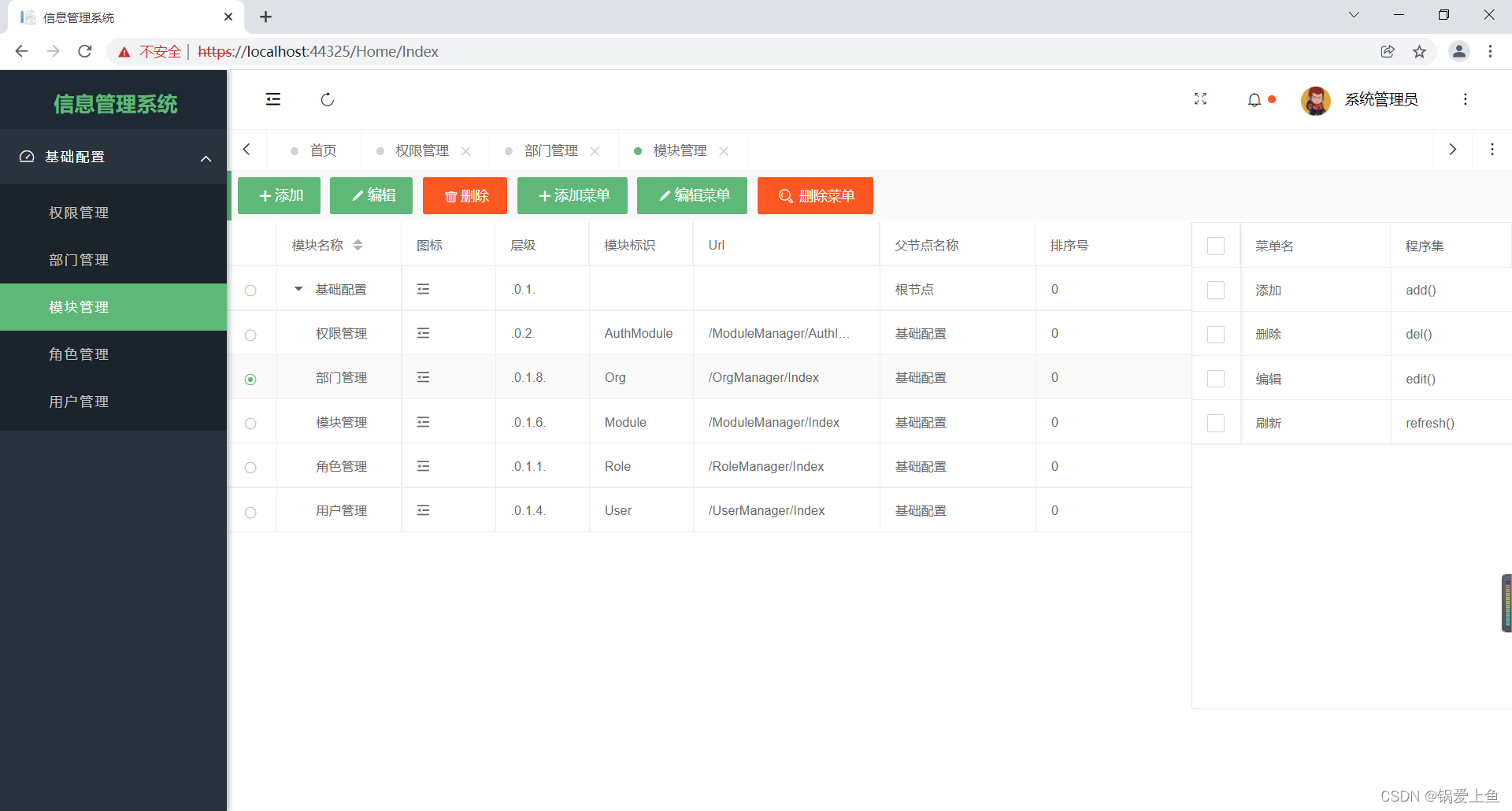Click icon in 用户管理 table row
The image size is (1512, 811).
(x=423, y=510)
